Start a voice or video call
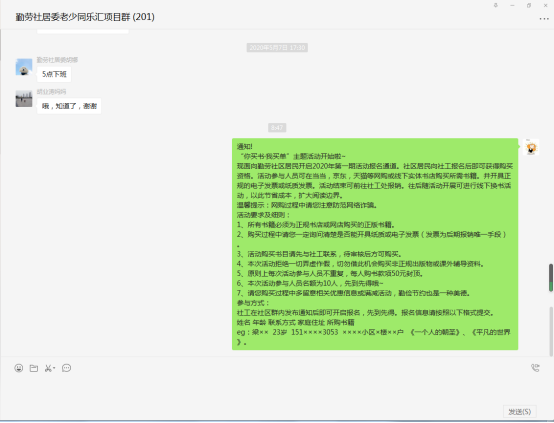This screenshot has width=554, height=423. point(535,368)
